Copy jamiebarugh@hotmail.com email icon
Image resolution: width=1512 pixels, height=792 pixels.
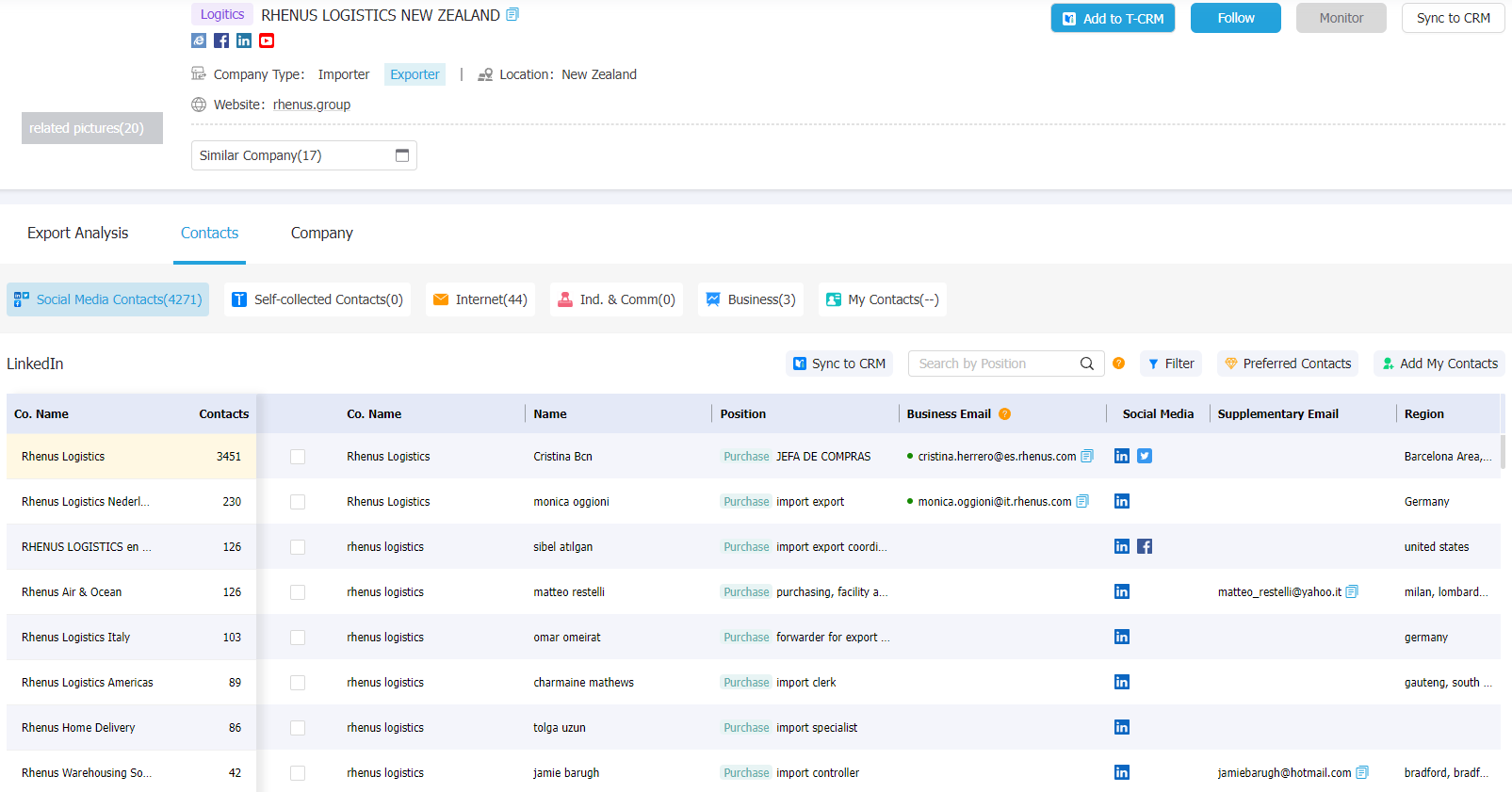coord(1362,772)
